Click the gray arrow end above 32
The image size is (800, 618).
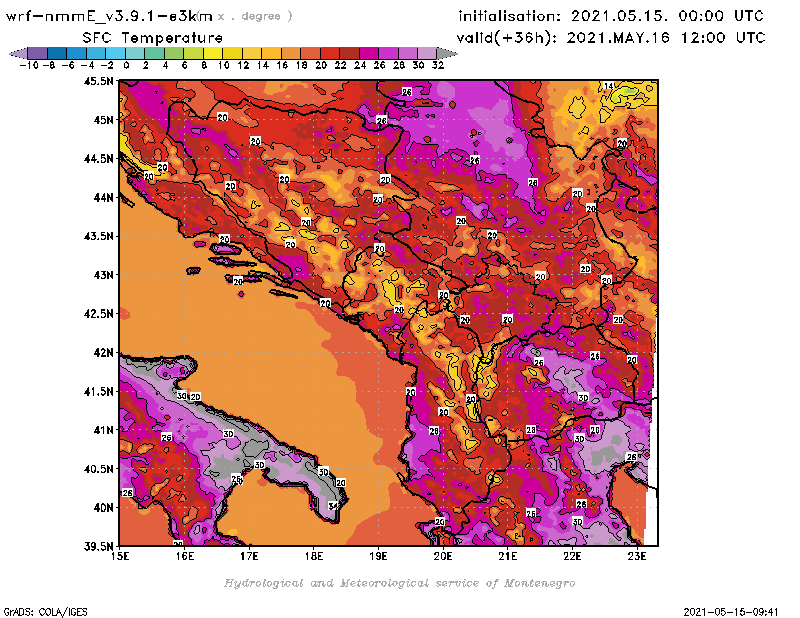447,53
